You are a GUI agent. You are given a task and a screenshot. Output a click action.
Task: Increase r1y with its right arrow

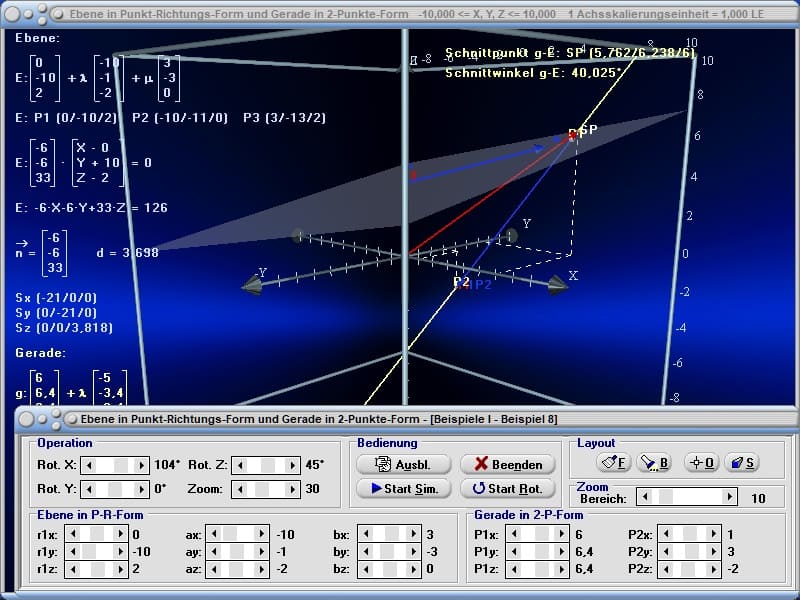coord(120,551)
